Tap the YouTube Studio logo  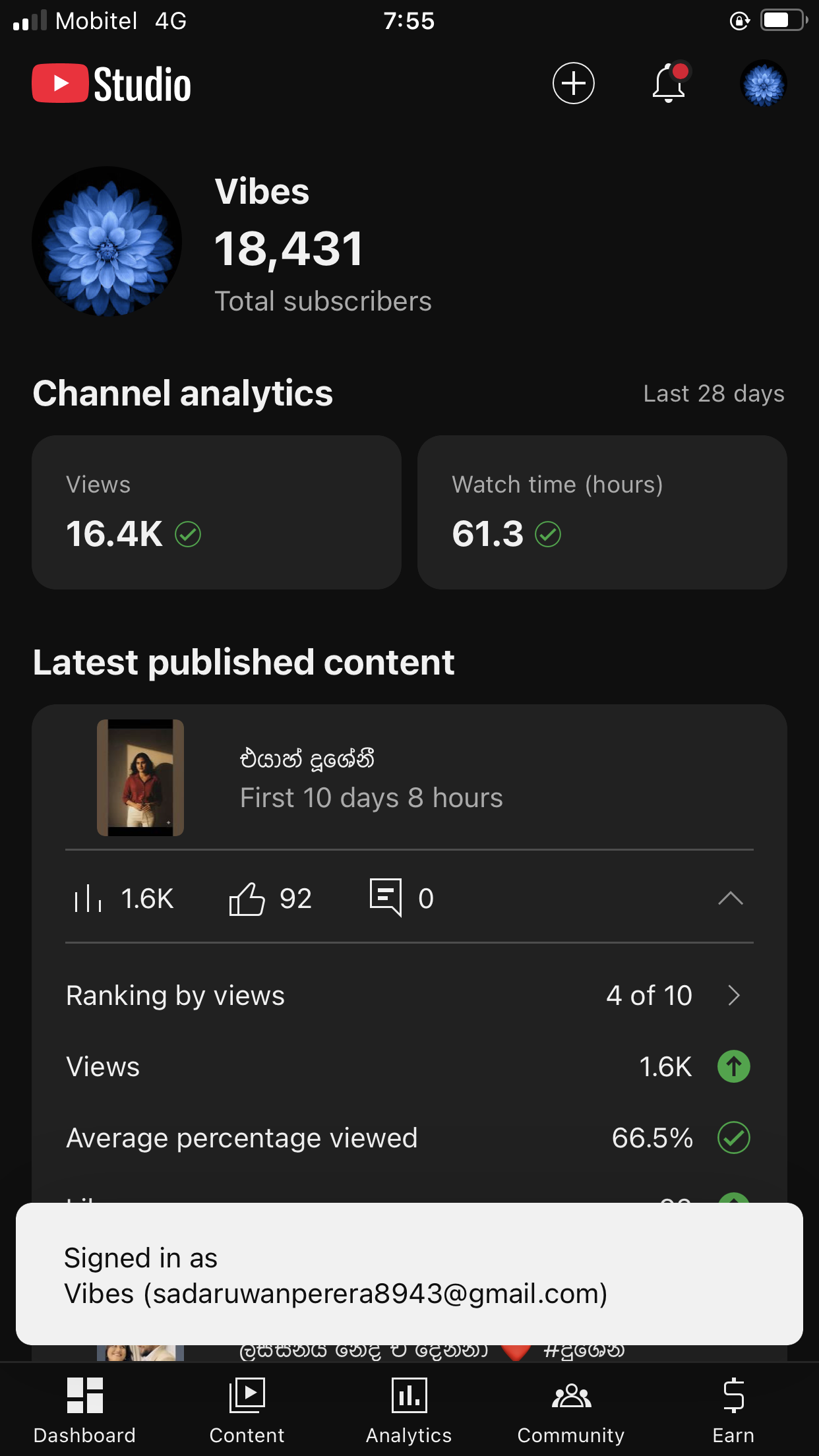point(112,84)
